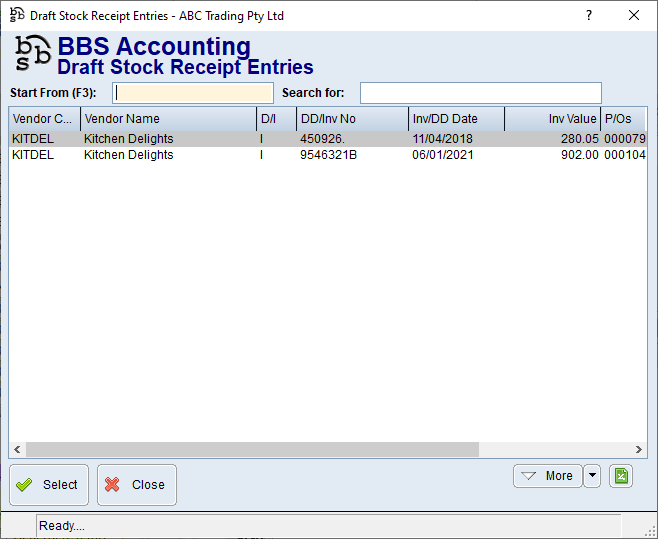The height and width of the screenshot is (539, 658).
Task: Sort by Inv Value column header
Action: (552, 119)
